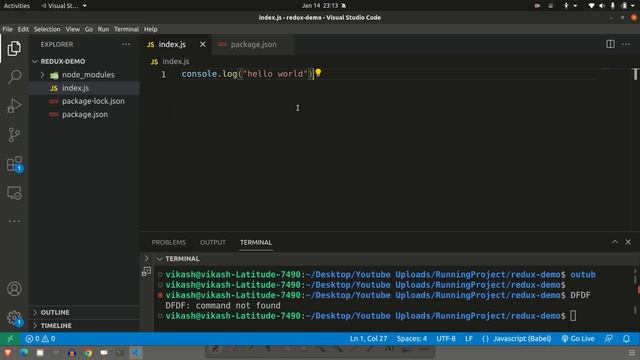
Task: Close the bottom terminal panel
Action: [x=628, y=242]
